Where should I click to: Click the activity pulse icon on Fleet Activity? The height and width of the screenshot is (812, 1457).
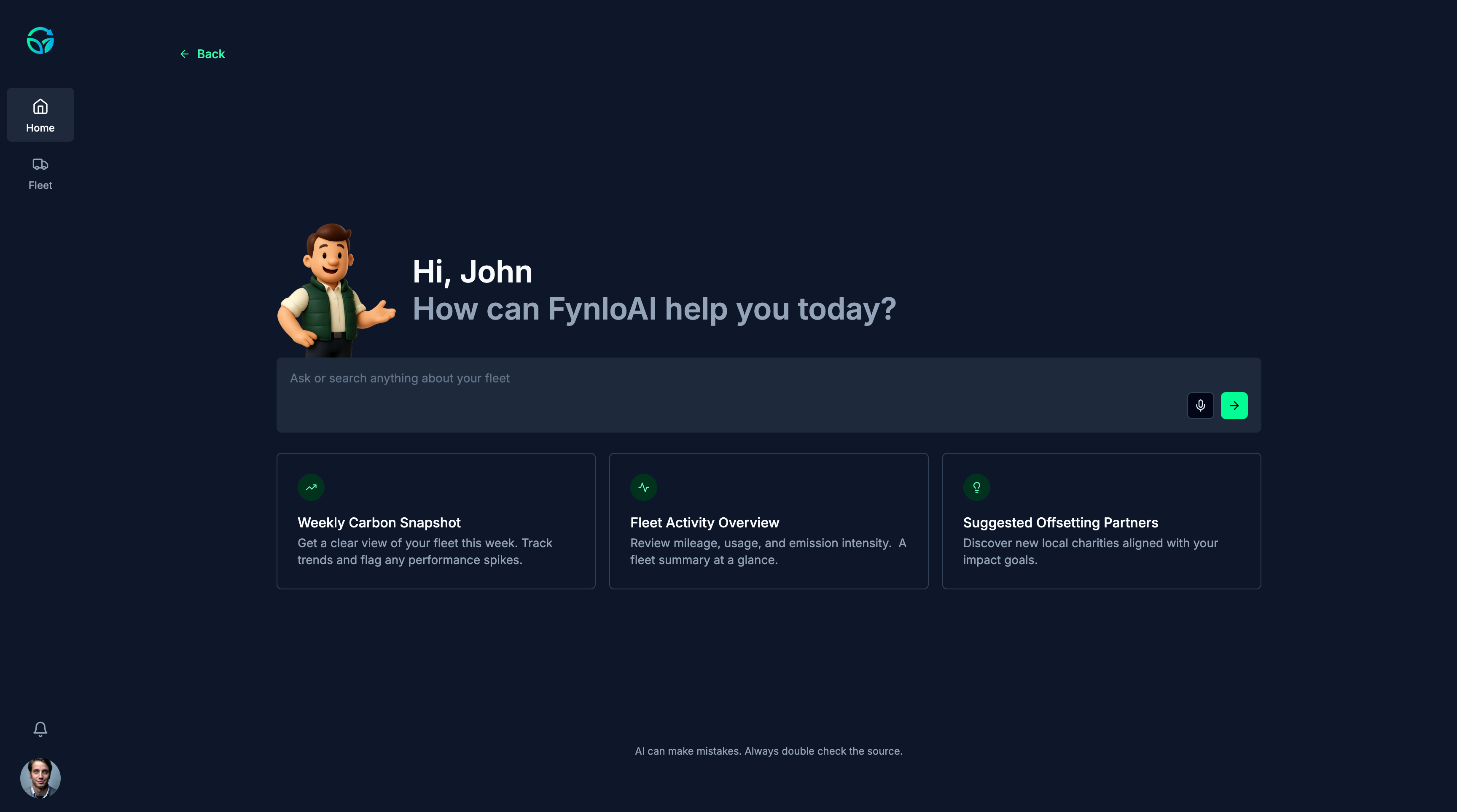coord(644,487)
